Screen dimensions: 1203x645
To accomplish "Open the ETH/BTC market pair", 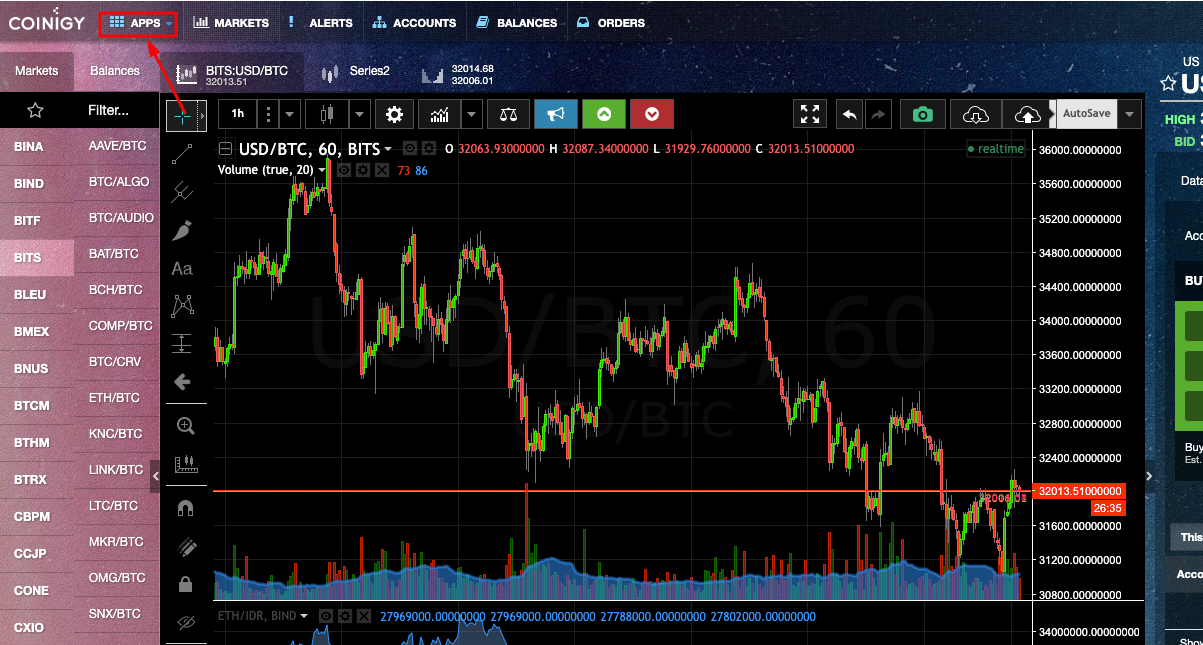I will [115, 397].
